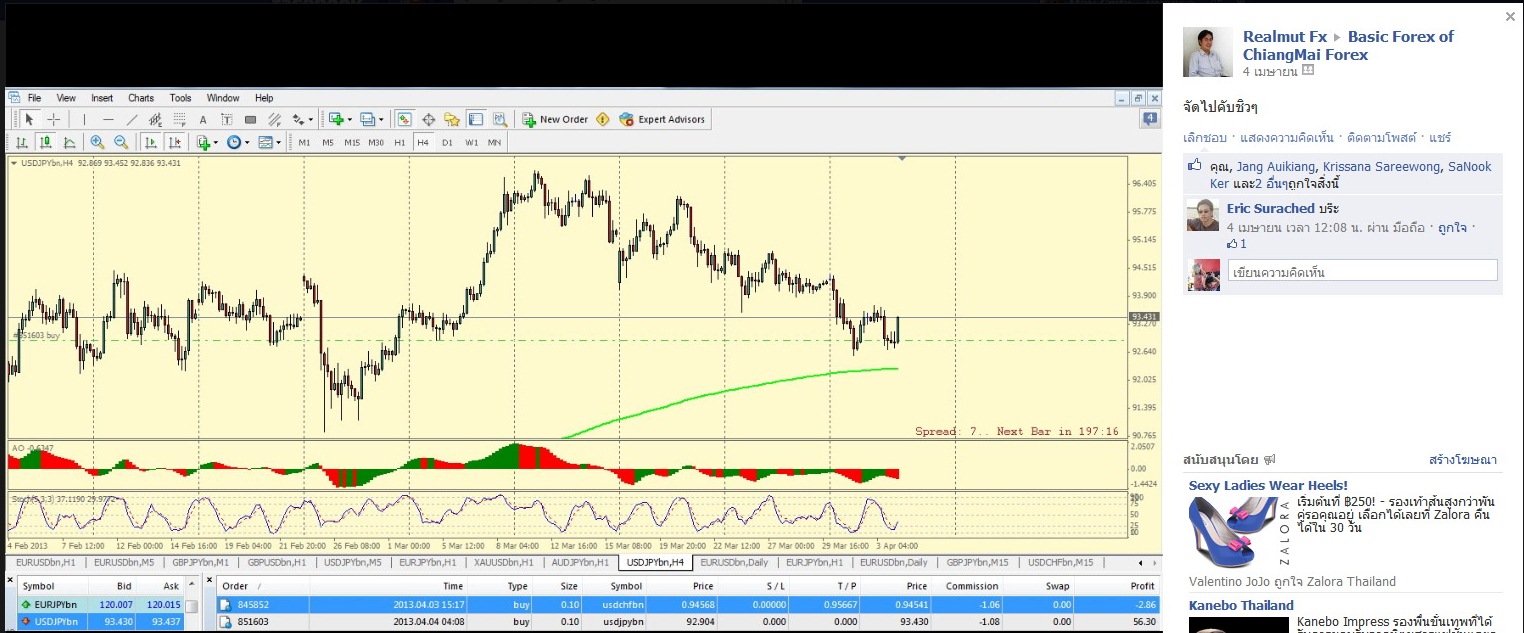Open the File menu
Image resolution: width=1524 pixels, height=633 pixels.
[x=34, y=98]
